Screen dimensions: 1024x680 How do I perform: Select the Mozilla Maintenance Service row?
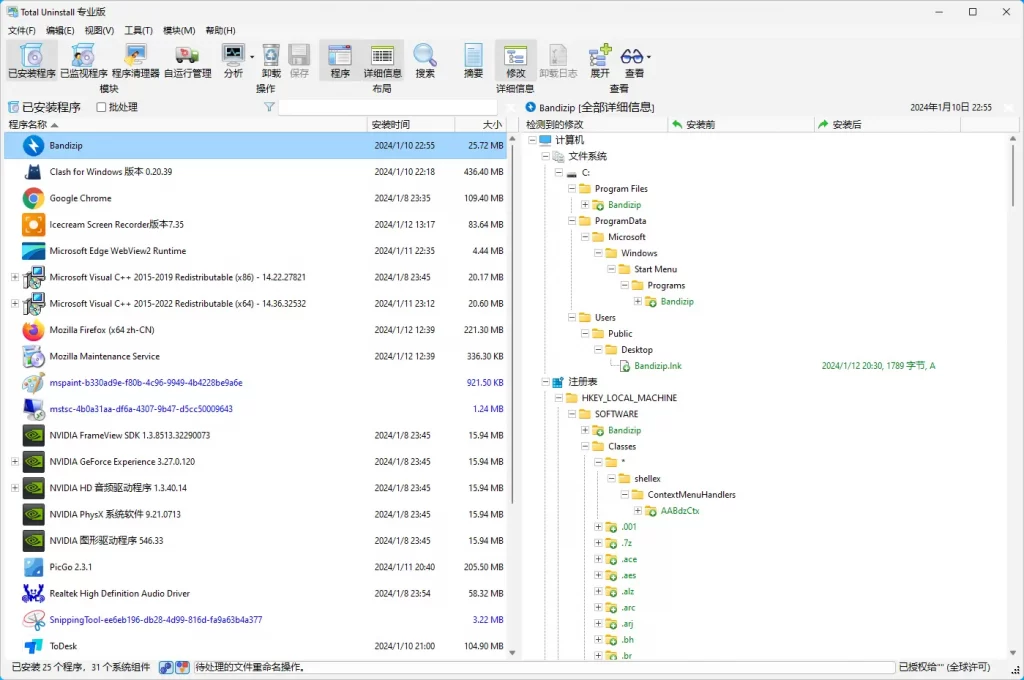[x=255, y=356]
